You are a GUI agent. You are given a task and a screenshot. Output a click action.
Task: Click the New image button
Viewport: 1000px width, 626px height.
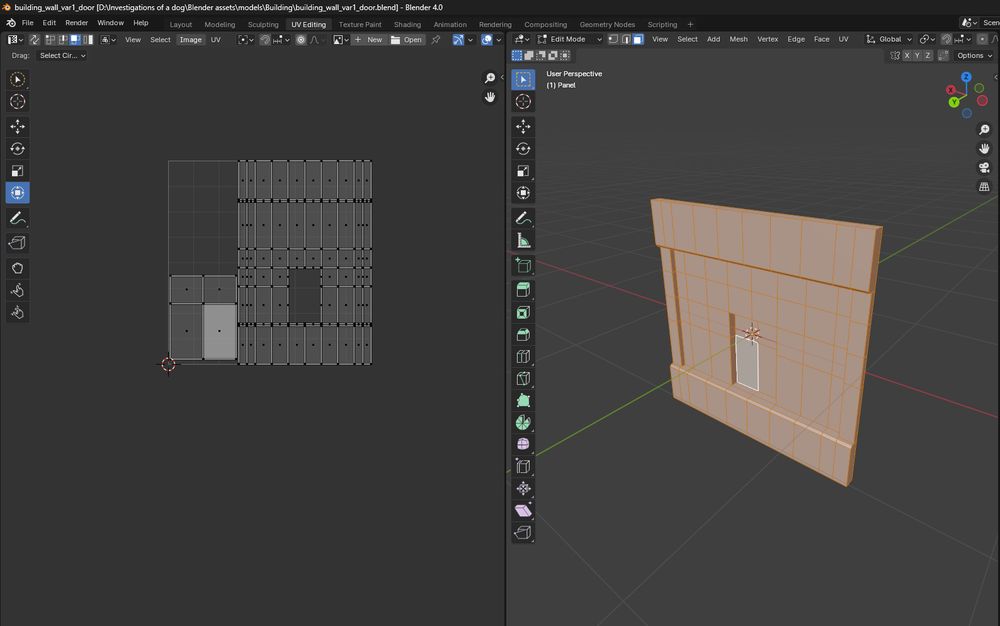369,40
